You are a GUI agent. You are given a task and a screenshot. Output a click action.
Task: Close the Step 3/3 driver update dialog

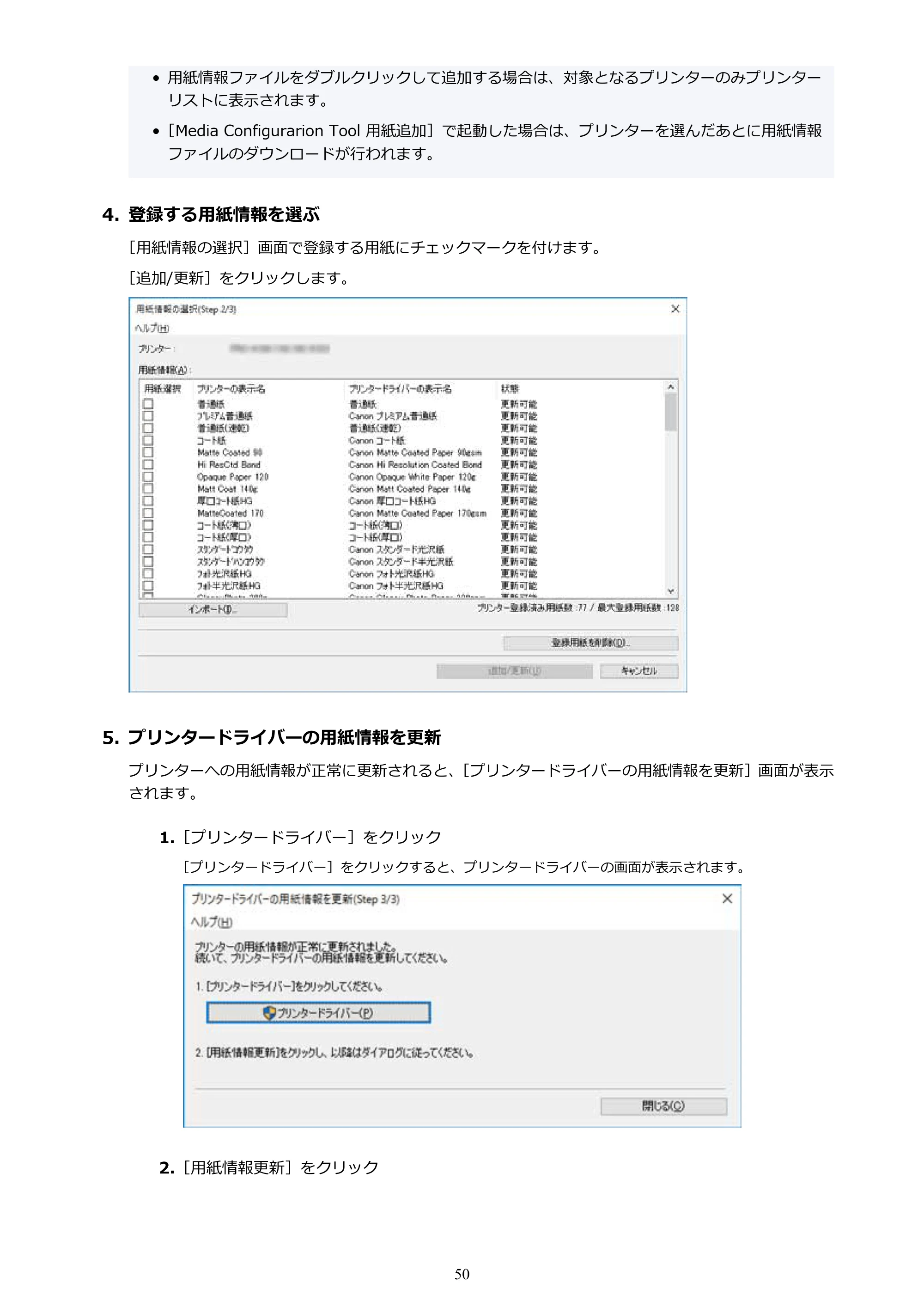[727, 898]
